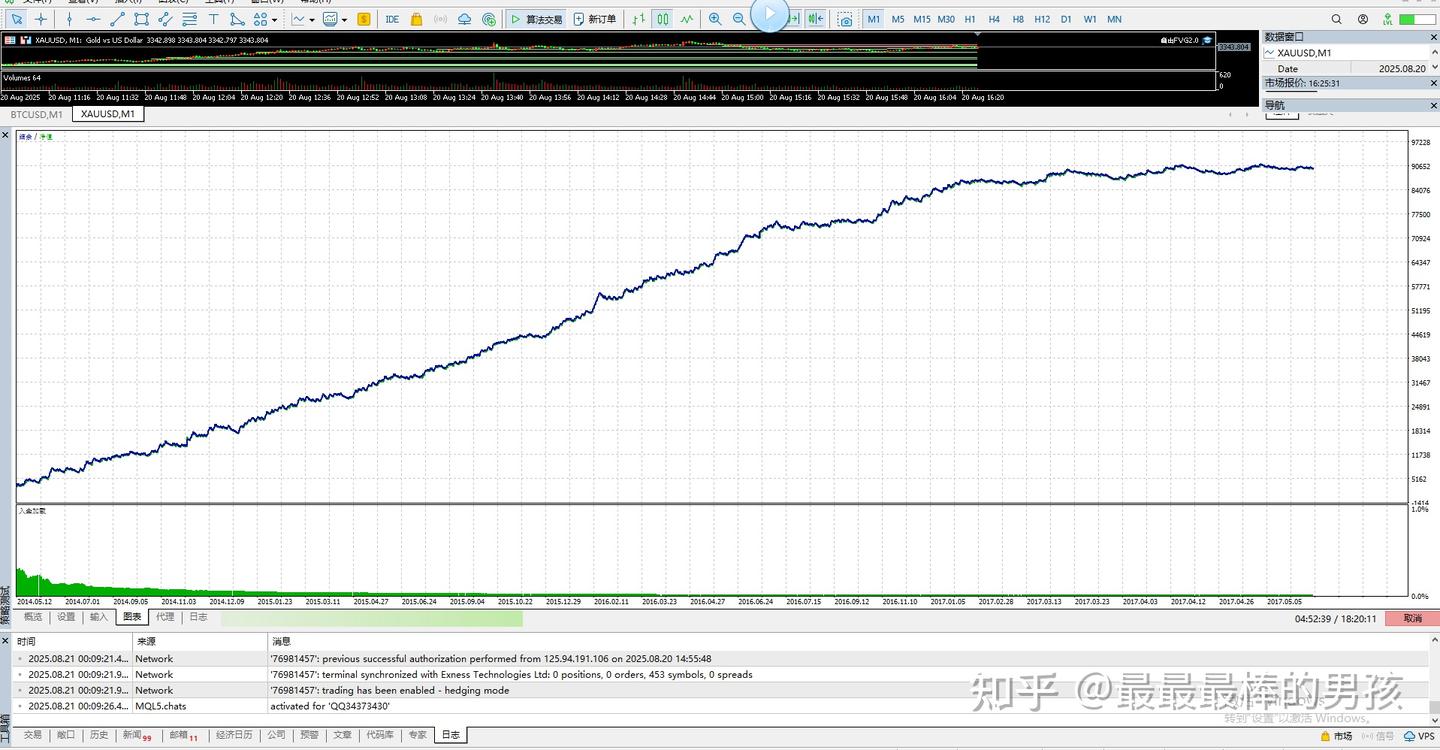
Task: Pick the trendline drawing tool
Action: point(117,19)
